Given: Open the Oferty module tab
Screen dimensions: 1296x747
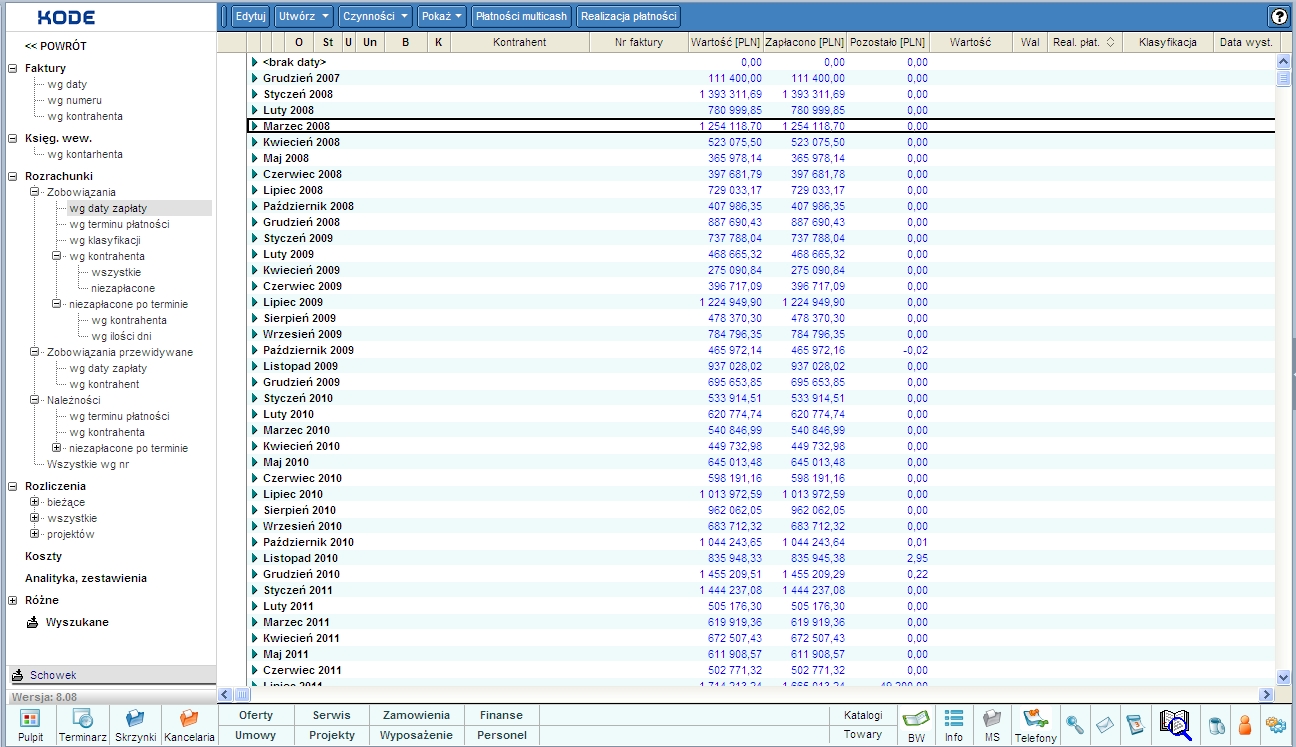Looking at the screenshot, I should (256, 715).
